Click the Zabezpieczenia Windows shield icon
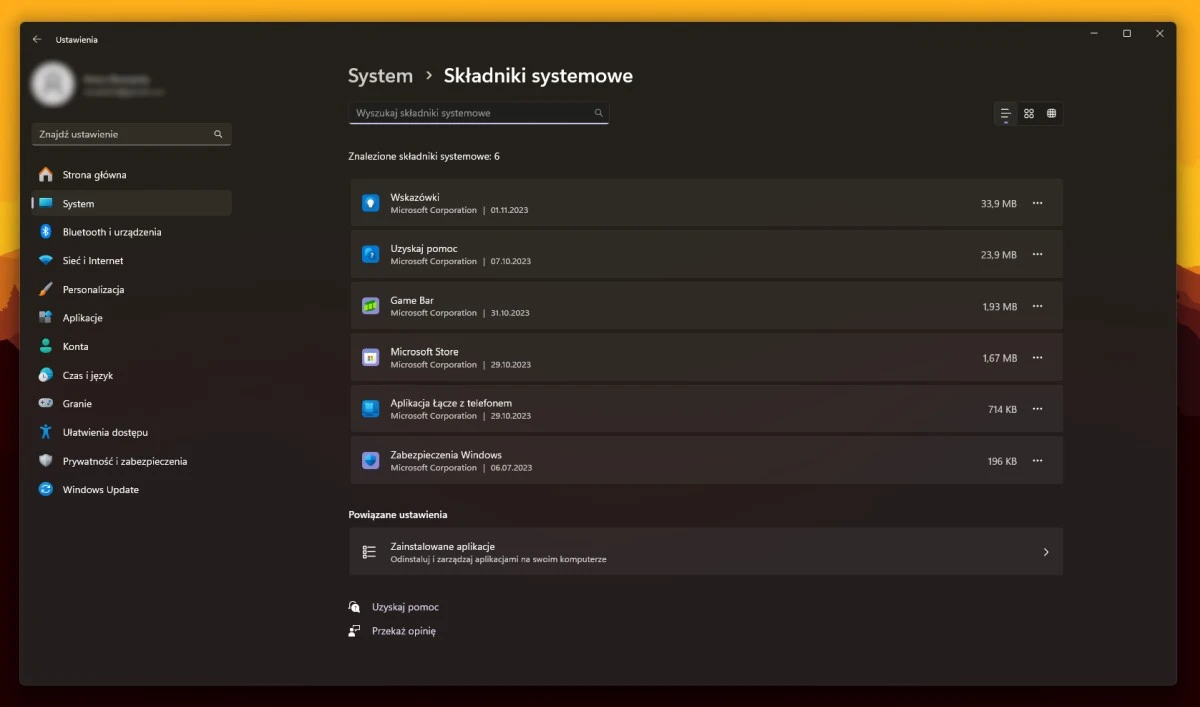Screen dimensions: 1200x707 [370, 461]
